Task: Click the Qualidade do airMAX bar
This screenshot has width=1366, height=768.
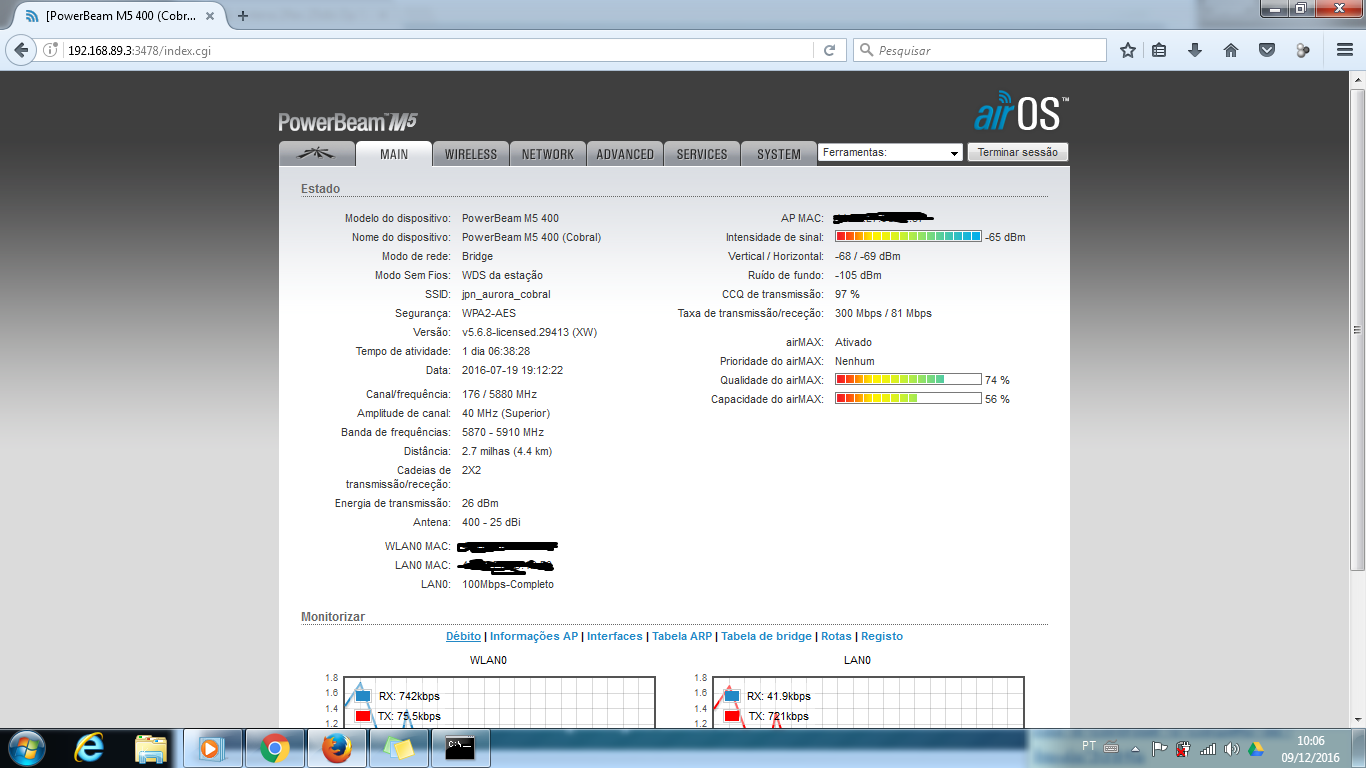Action: tap(908, 380)
